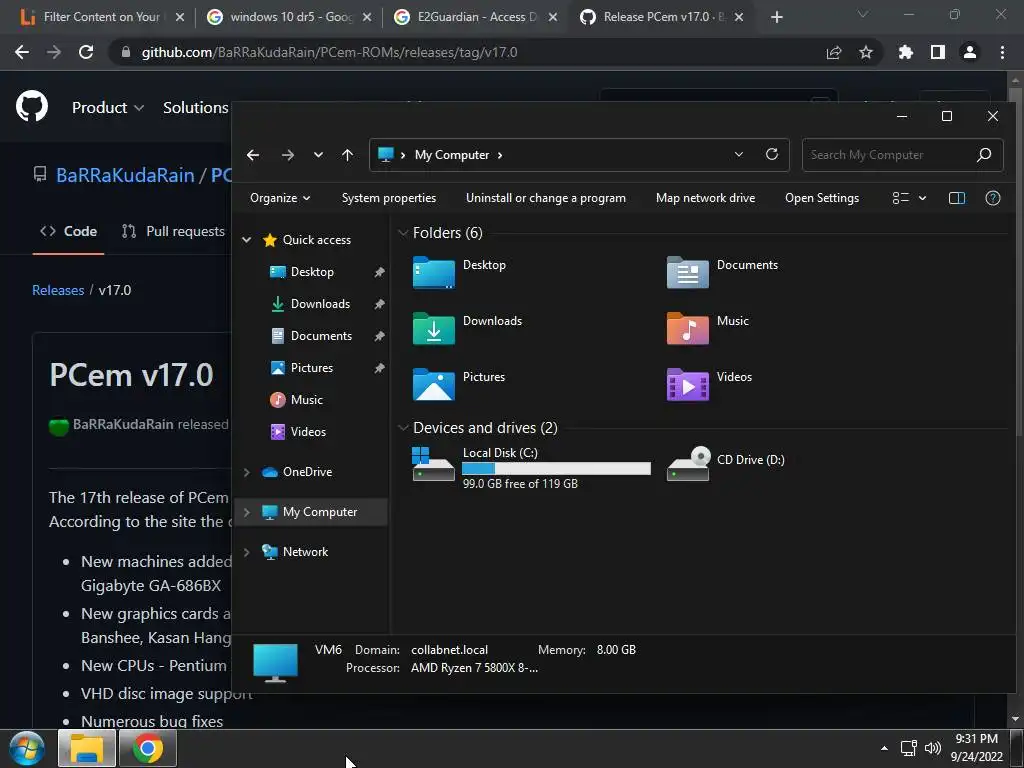
Task: Click the pin icon next to Documents
Action: pos(379,336)
